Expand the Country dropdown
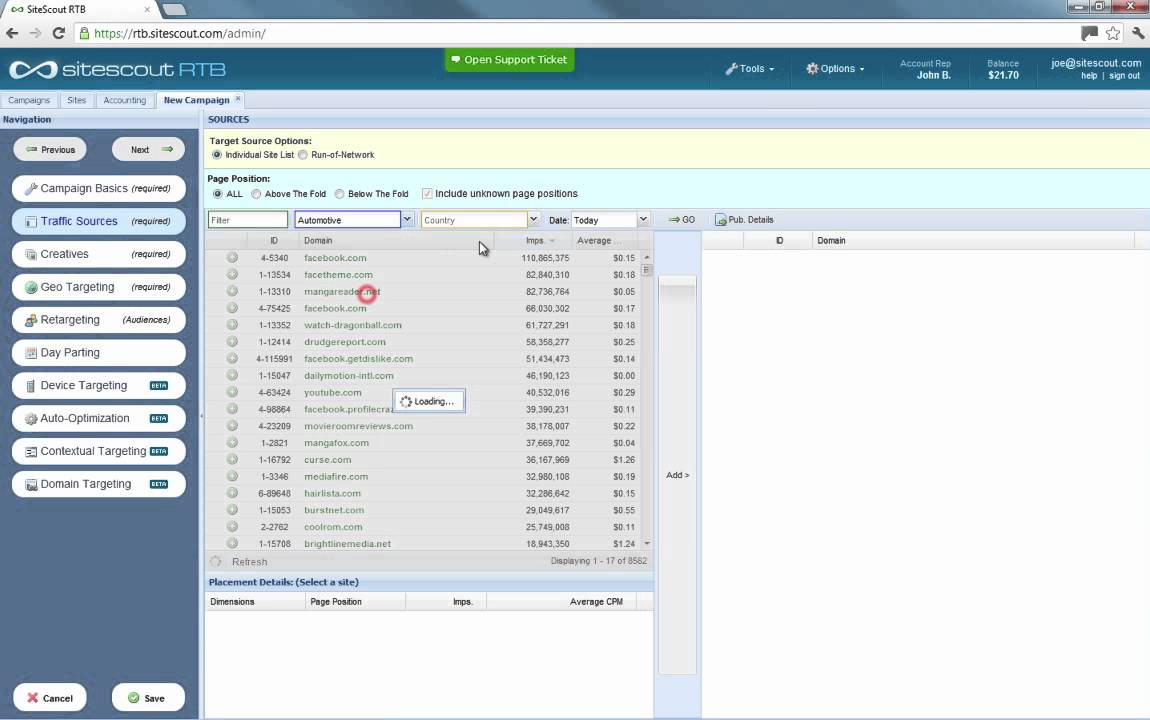 coord(533,219)
